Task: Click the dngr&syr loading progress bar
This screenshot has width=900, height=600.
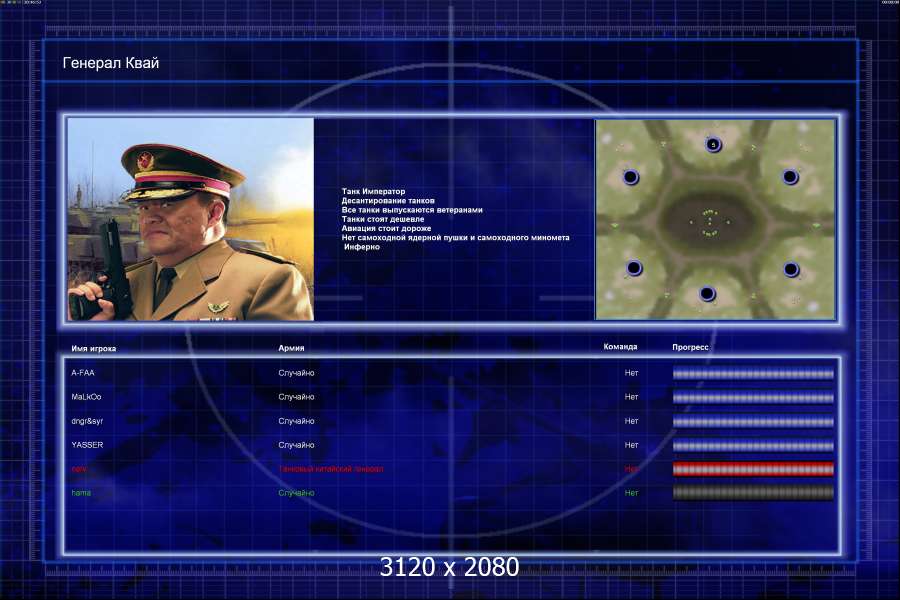Action: pos(753,421)
